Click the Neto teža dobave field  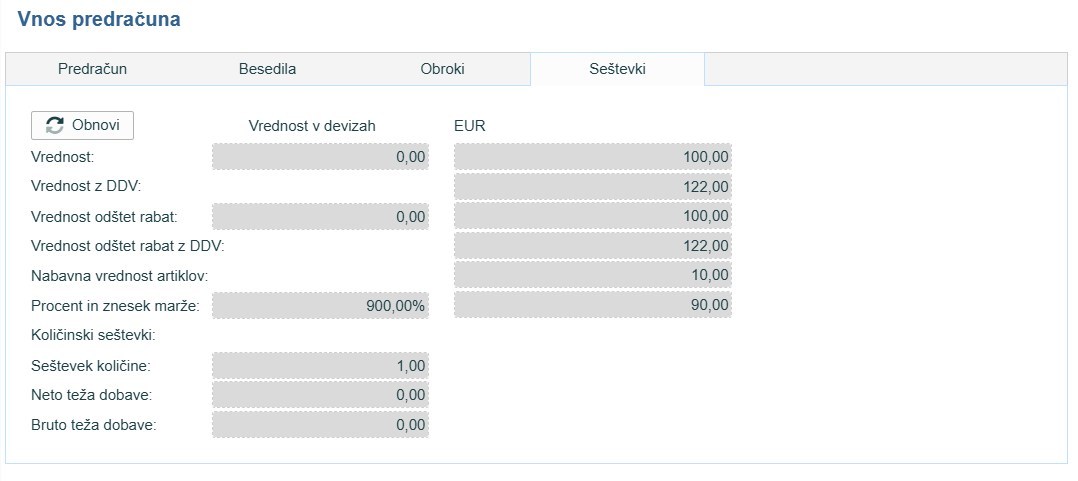pos(320,395)
